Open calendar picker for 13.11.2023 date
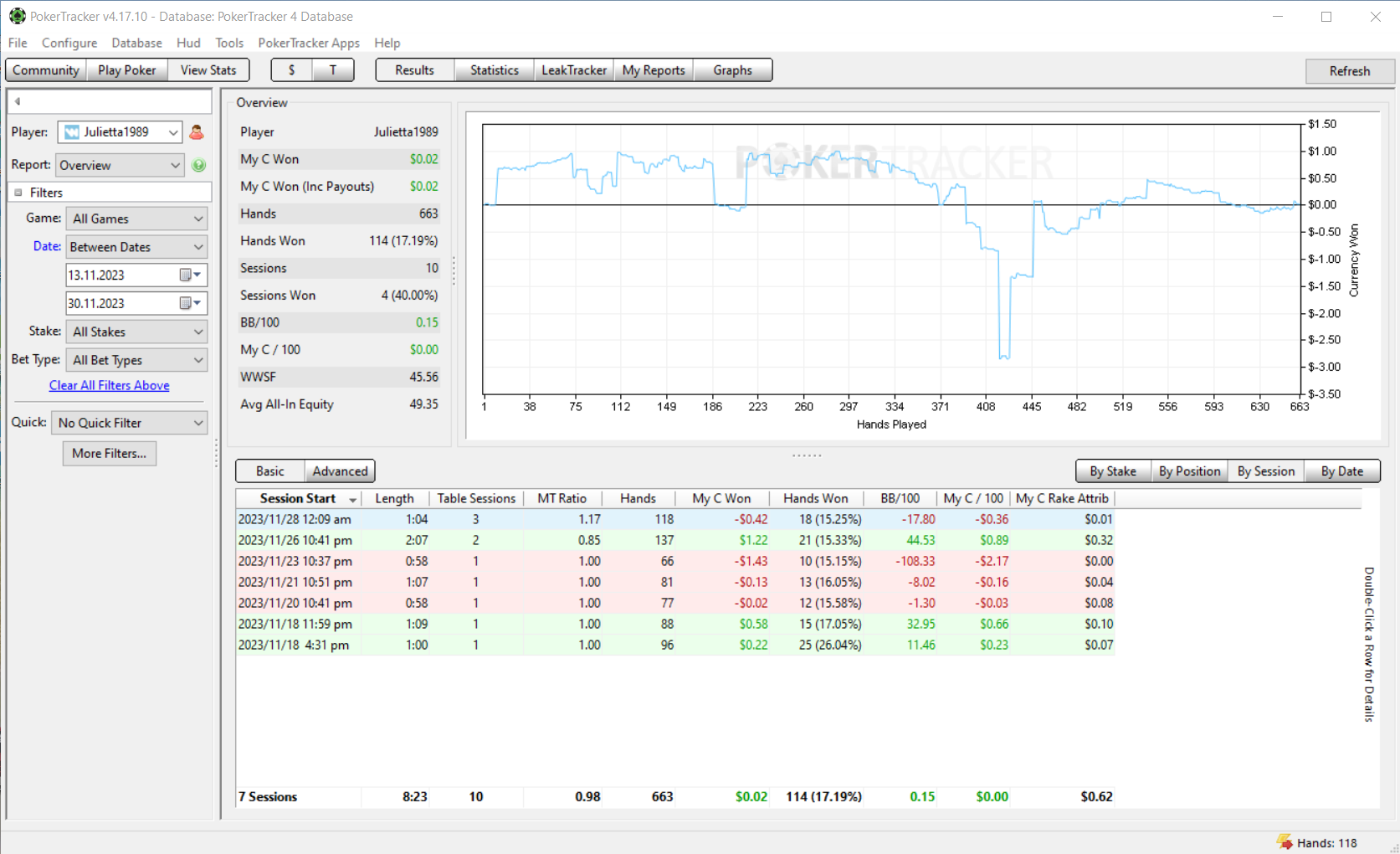The width and height of the screenshot is (1400, 854). (191, 275)
